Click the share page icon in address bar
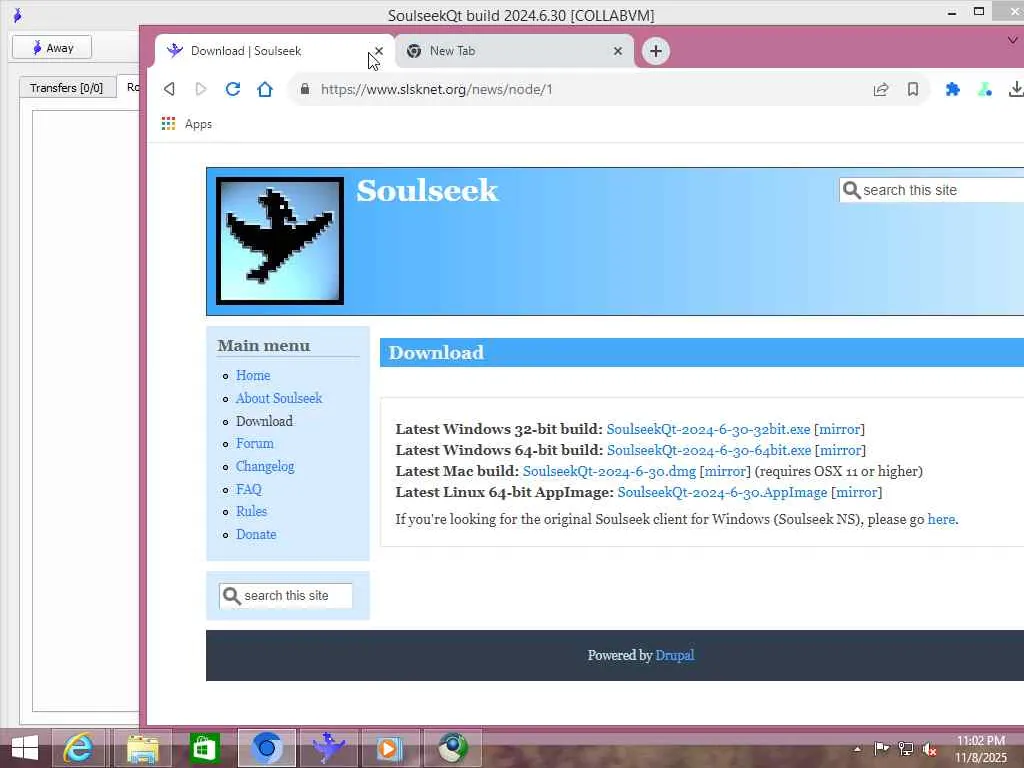This screenshot has width=1024, height=768. click(881, 89)
